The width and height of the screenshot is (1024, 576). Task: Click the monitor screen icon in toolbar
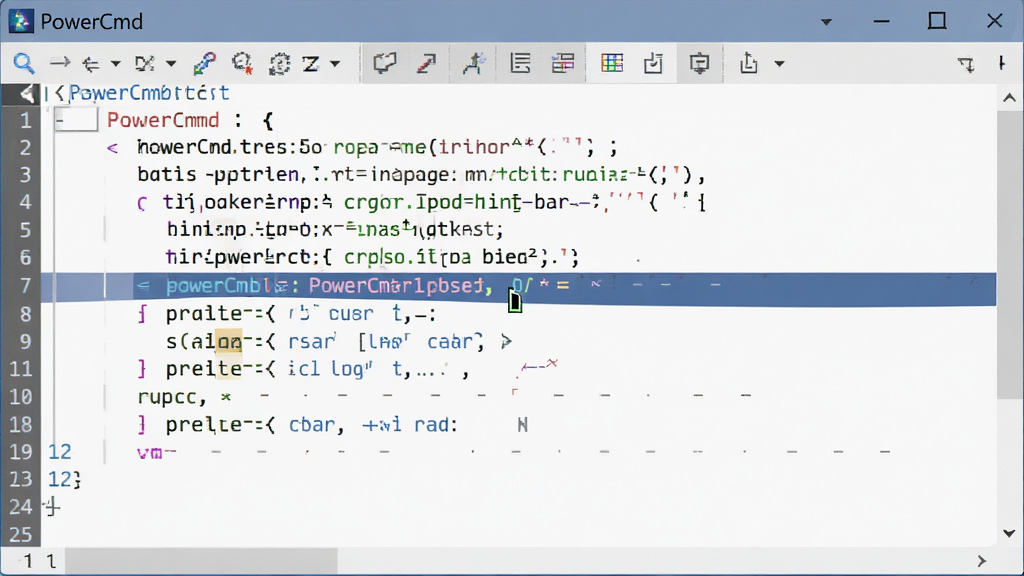point(699,63)
